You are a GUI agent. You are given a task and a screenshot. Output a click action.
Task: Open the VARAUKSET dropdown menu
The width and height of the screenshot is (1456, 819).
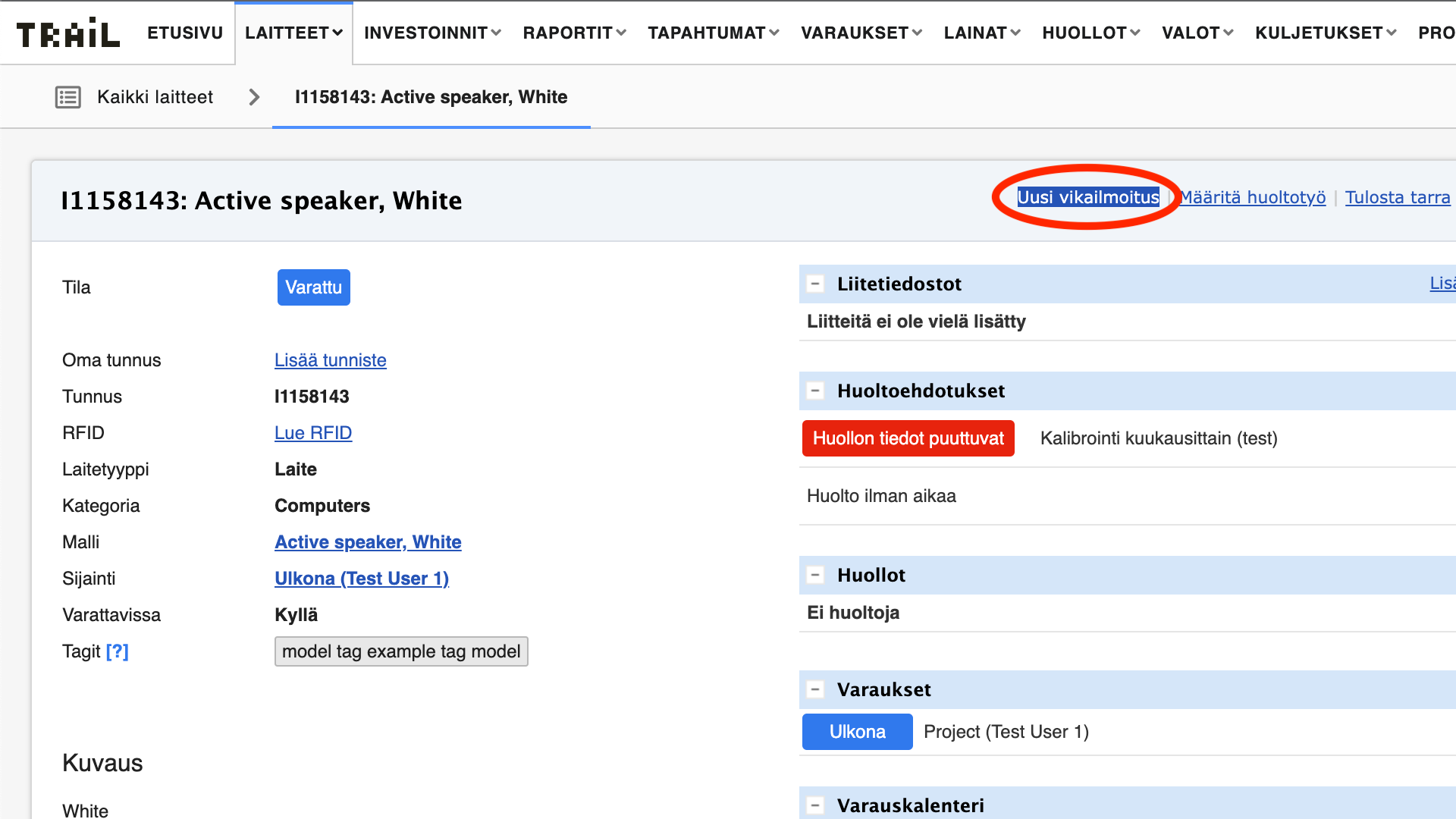tap(861, 33)
